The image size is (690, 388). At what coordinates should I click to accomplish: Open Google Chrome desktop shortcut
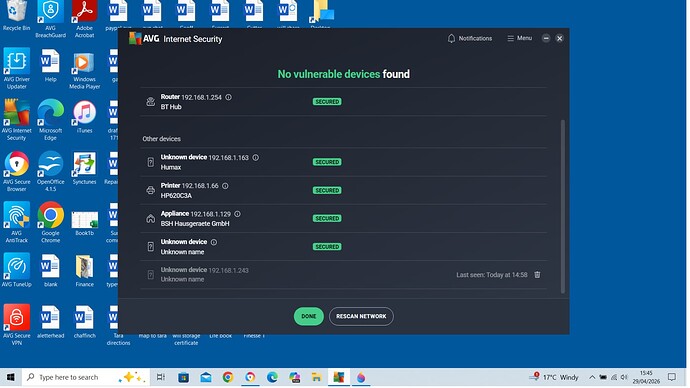[x=50, y=222]
